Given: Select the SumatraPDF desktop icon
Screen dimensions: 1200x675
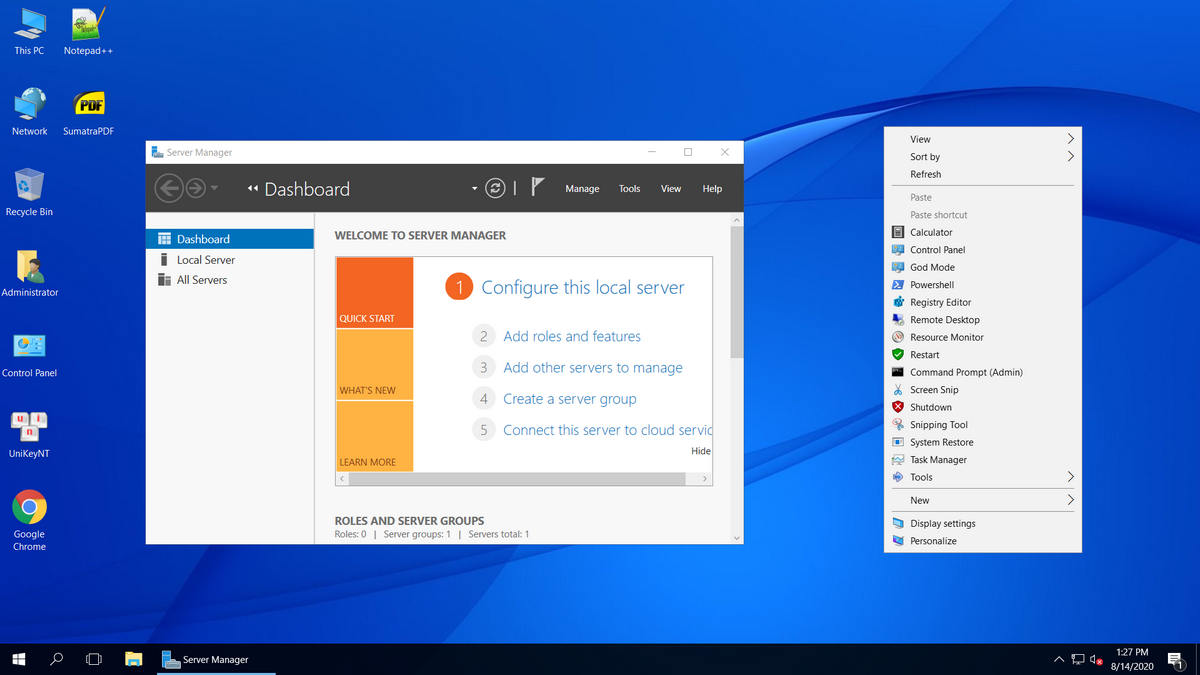Looking at the screenshot, I should click(x=88, y=112).
